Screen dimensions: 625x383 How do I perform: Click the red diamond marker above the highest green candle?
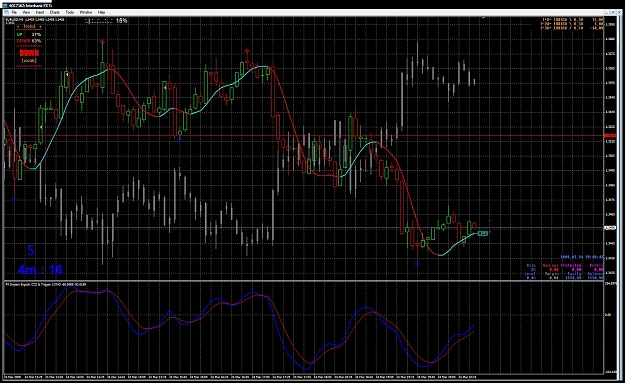click(102, 41)
